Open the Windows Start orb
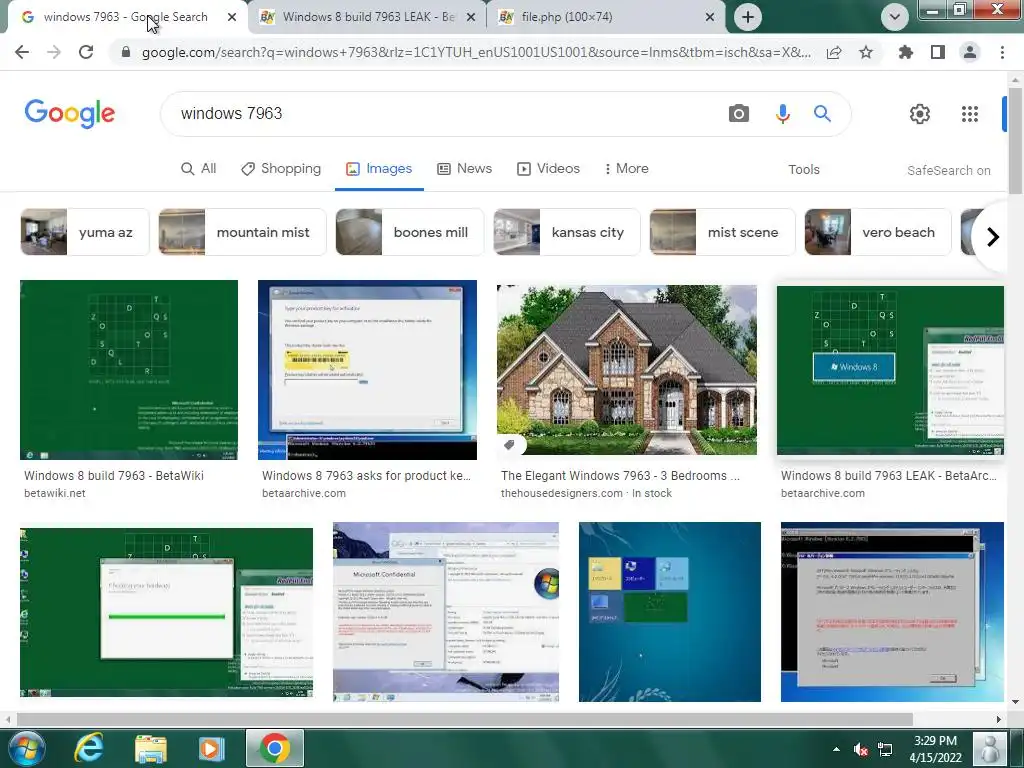Viewport: 1024px width, 768px height. [x=27, y=748]
